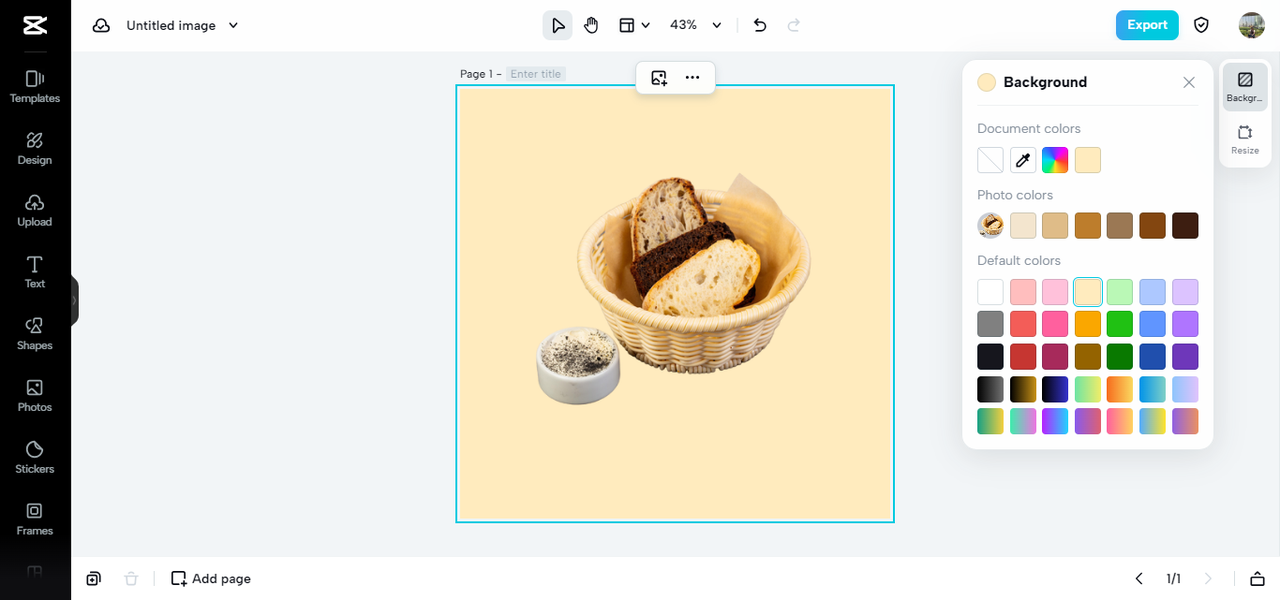Viewport: 1280px width, 600px height.
Task: Click the Add page button
Action: (211, 579)
